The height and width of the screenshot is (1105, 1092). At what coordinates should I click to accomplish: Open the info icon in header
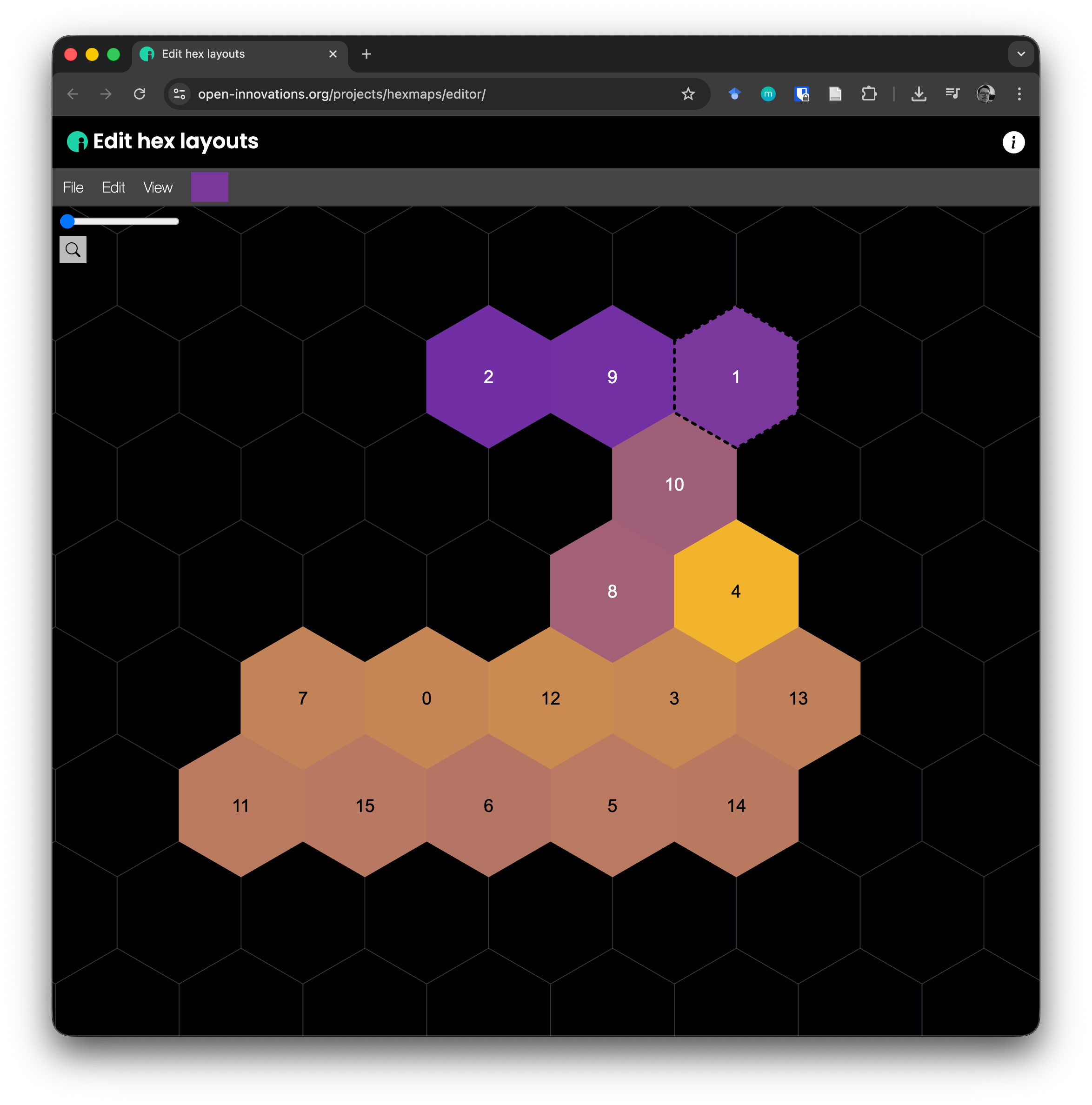coord(1012,142)
